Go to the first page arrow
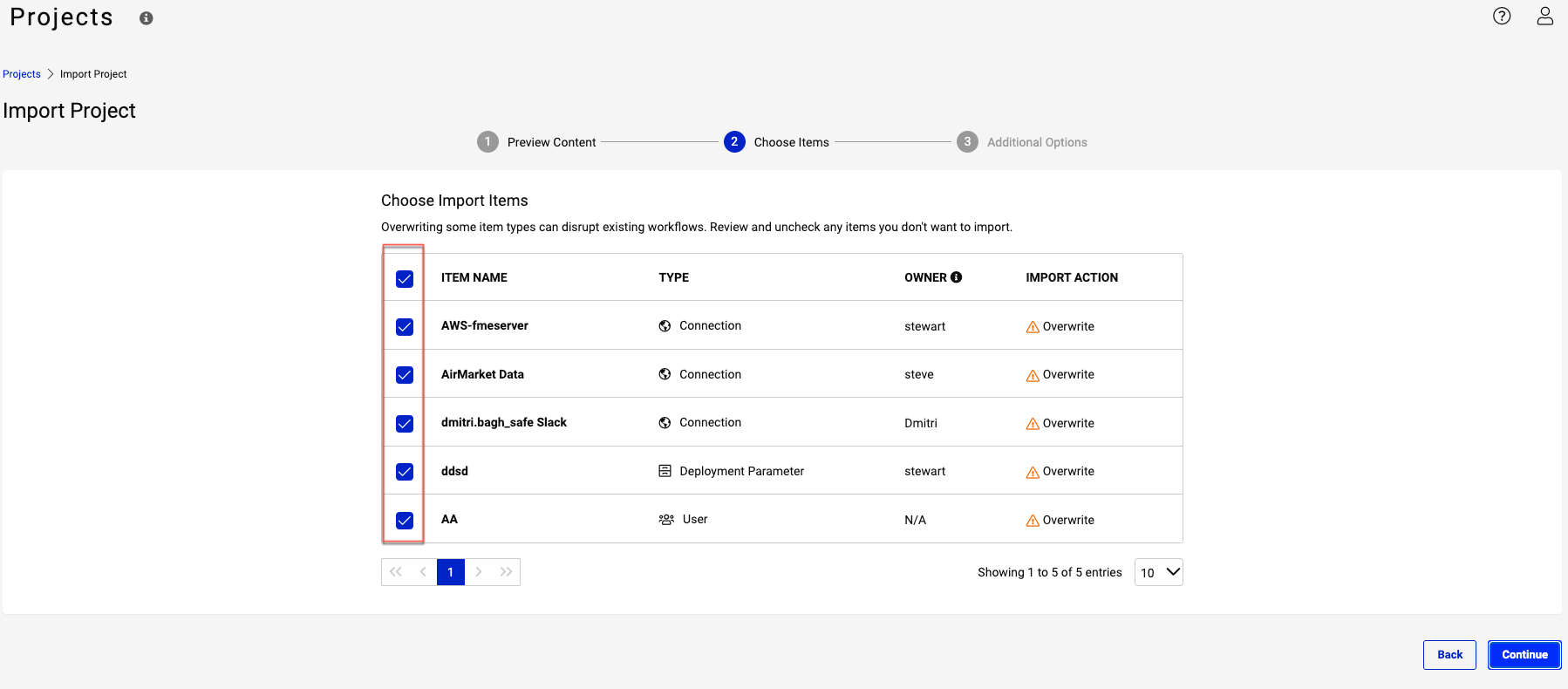The width and height of the screenshot is (1568, 689). click(x=395, y=572)
